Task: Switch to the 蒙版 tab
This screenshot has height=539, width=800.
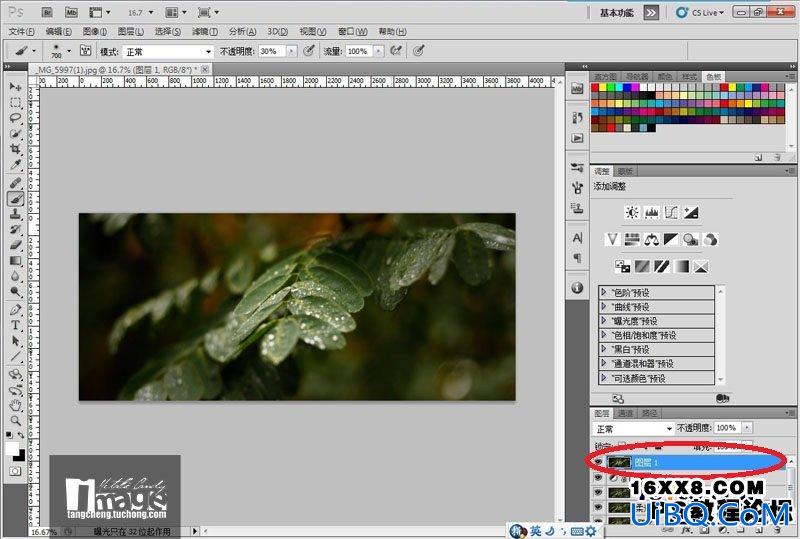Action: pyautogui.click(x=625, y=171)
